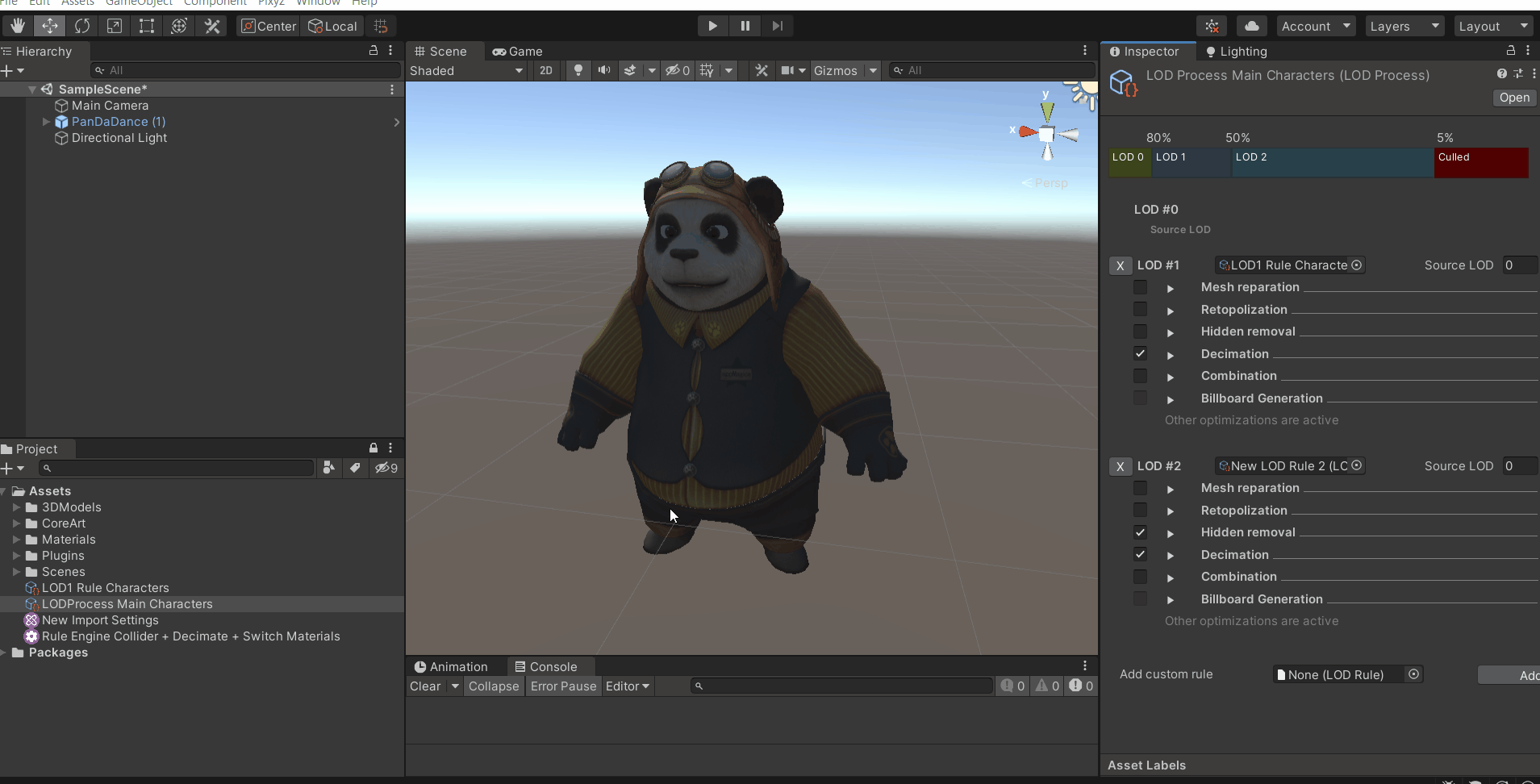
Task: Select the Hand tool in toolbar
Action: click(x=18, y=26)
